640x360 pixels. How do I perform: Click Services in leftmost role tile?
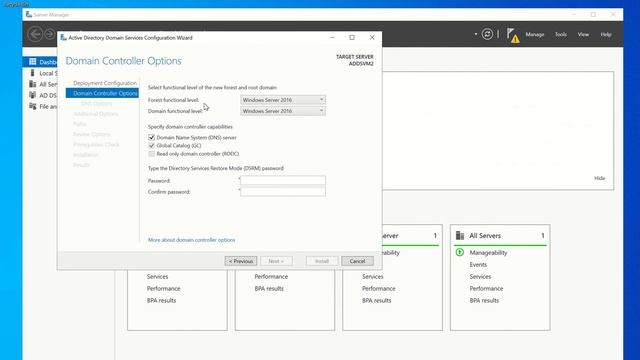click(x=158, y=277)
